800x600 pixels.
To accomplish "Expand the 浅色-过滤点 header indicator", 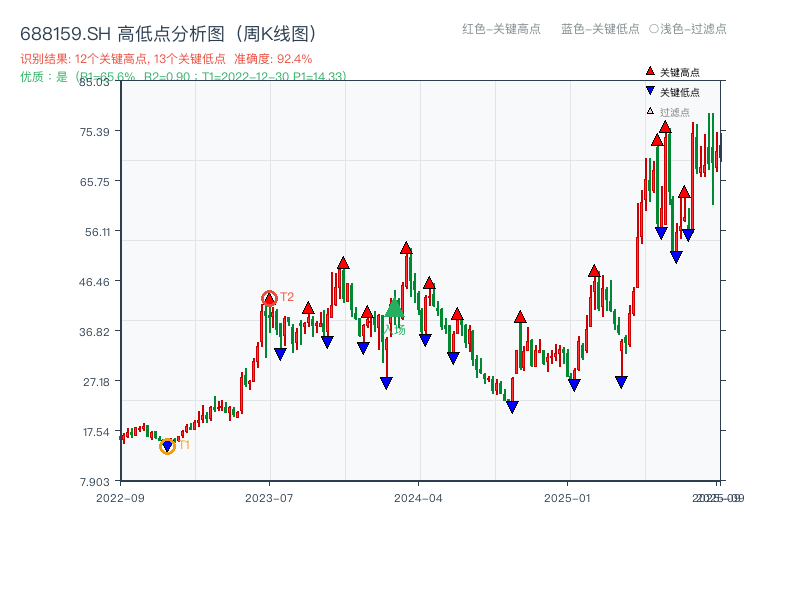I will pos(651,30).
